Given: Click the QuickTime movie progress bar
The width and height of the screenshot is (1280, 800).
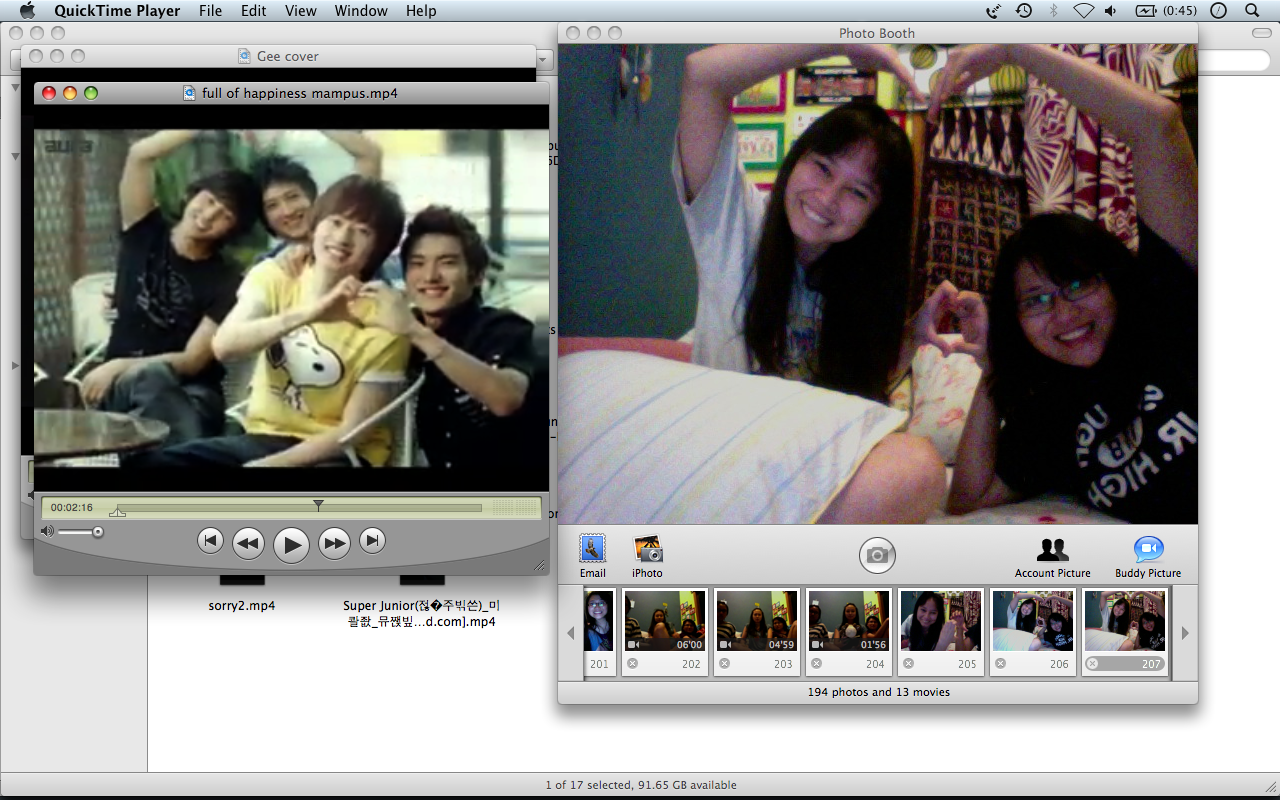Looking at the screenshot, I should 298,508.
